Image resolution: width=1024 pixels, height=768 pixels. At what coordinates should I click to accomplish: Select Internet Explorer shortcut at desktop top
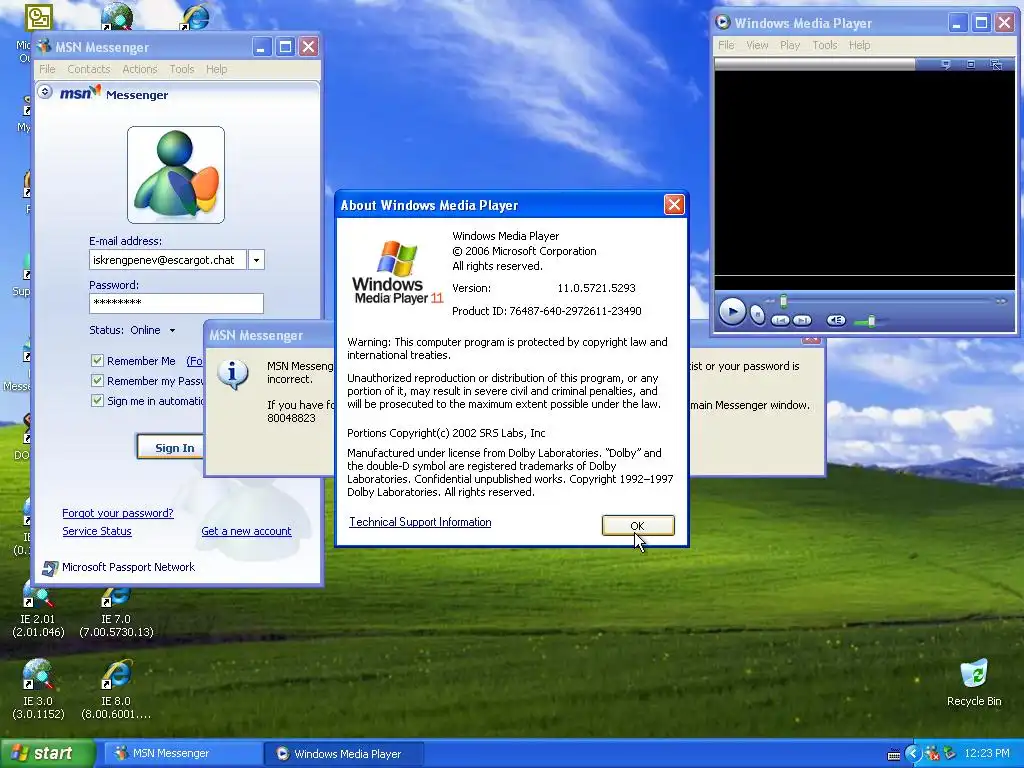click(x=195, y=16)
